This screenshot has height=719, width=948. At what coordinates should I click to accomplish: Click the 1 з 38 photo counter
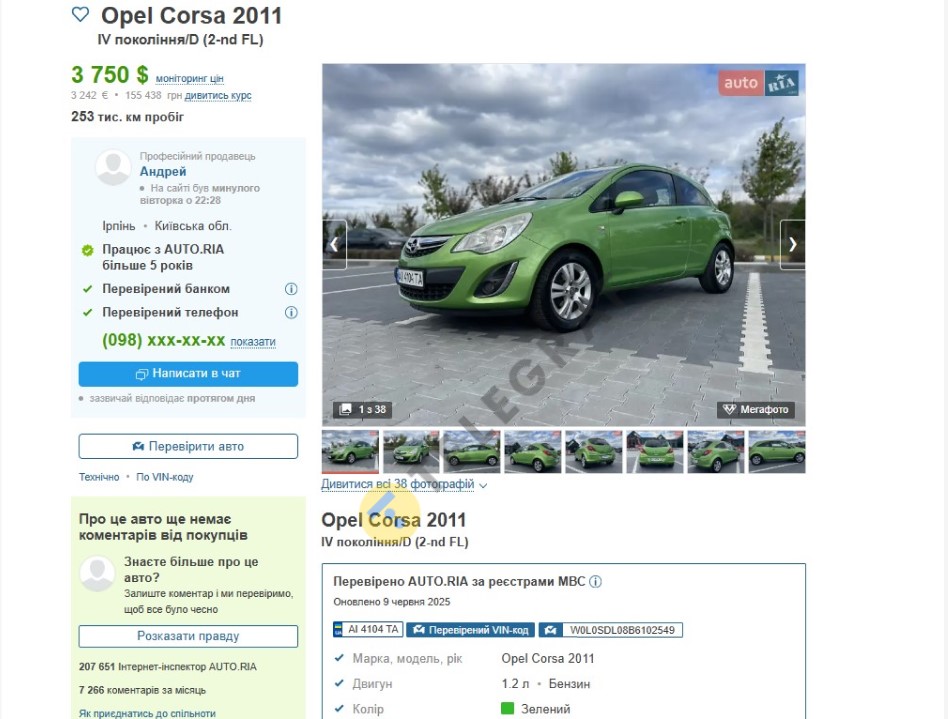(x=362, y=409)
